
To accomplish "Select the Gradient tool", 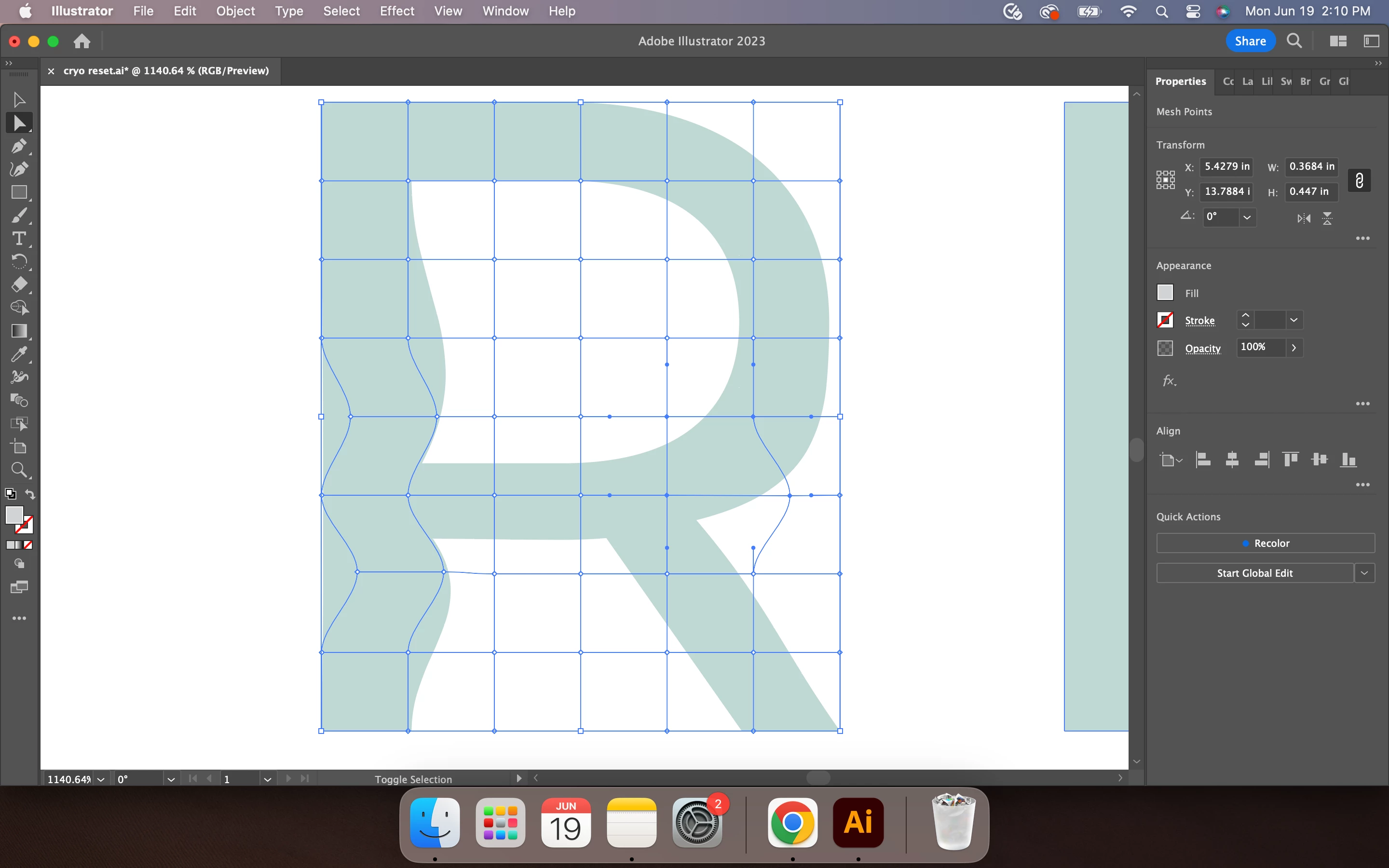I will (x=18, y=331).
